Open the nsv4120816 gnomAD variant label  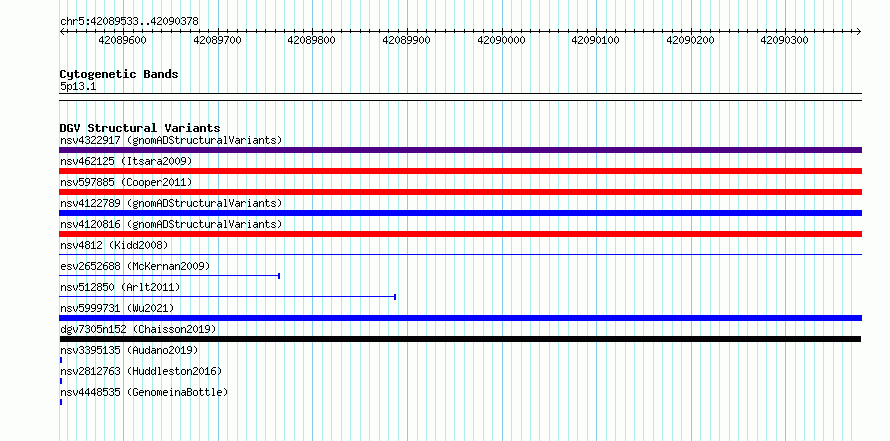(171, 224)
